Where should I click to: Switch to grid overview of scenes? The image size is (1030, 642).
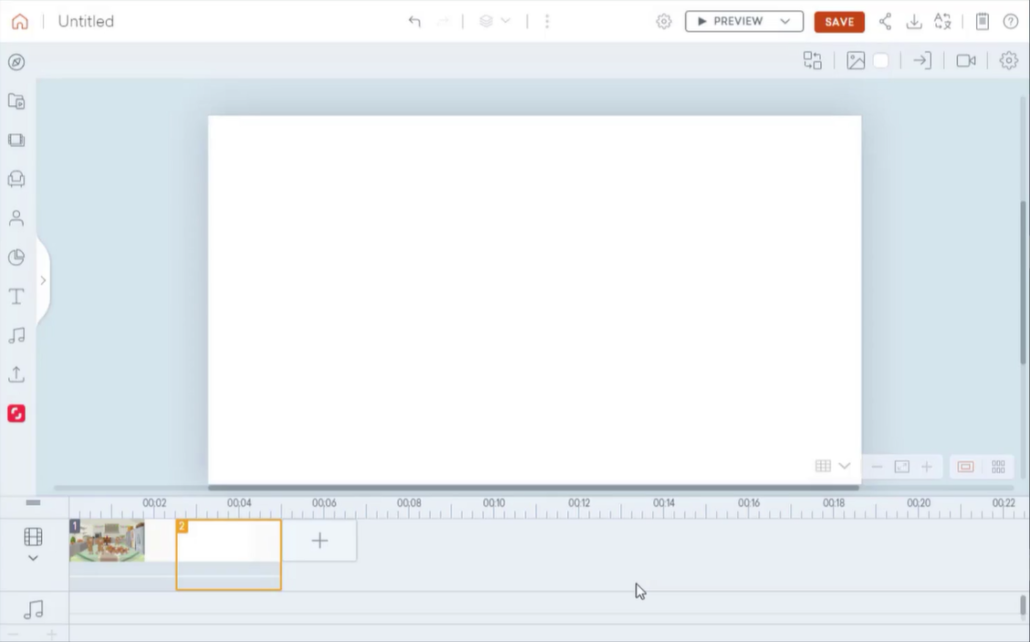click(x=998, y=467)
